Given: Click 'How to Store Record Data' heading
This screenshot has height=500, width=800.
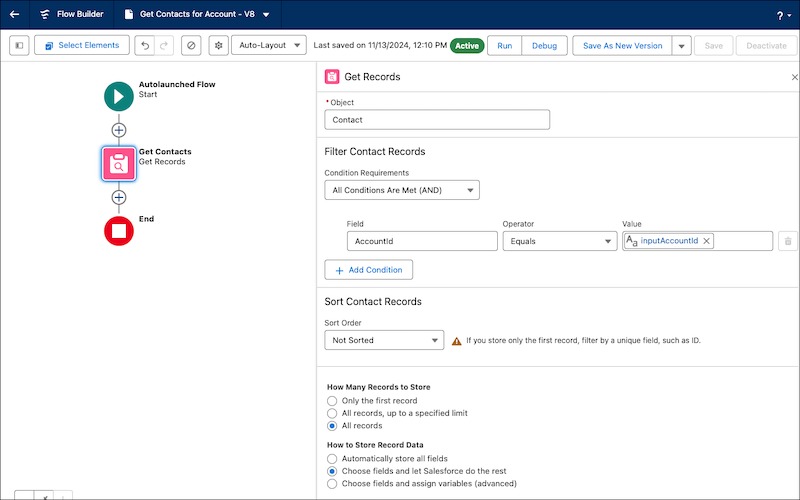Looking at the screenshot, I should pos(375,445).
